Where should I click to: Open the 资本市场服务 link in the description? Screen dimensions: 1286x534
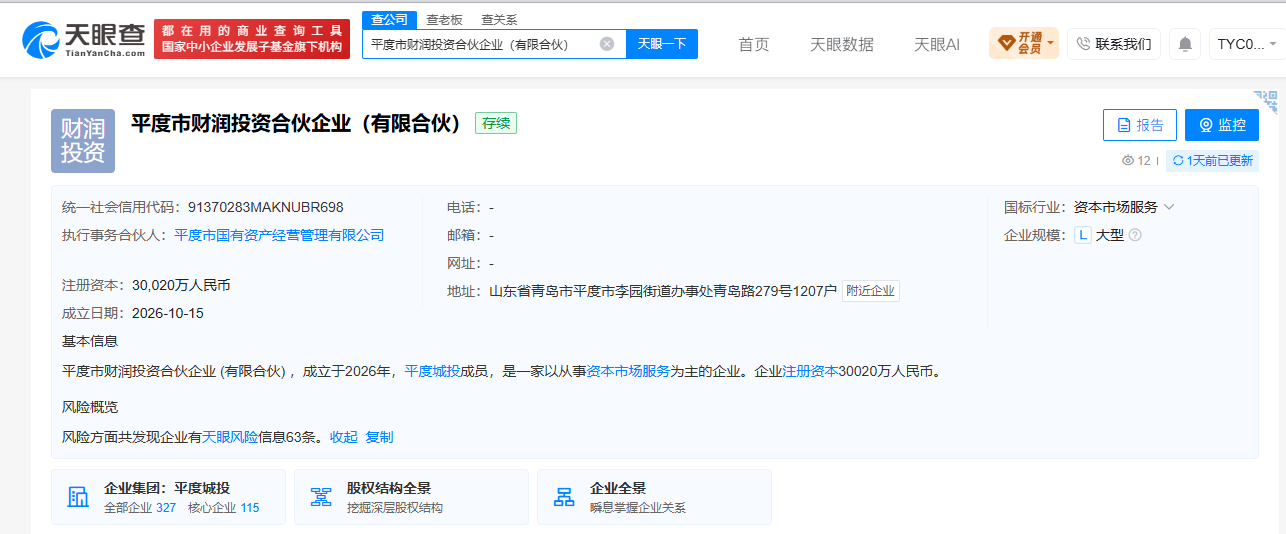pos(628,371)
